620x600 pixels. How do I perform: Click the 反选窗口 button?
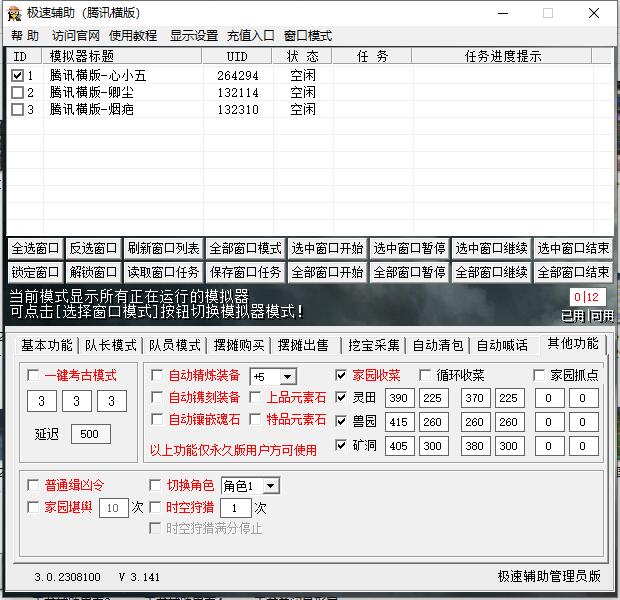[x=93, y=248]
